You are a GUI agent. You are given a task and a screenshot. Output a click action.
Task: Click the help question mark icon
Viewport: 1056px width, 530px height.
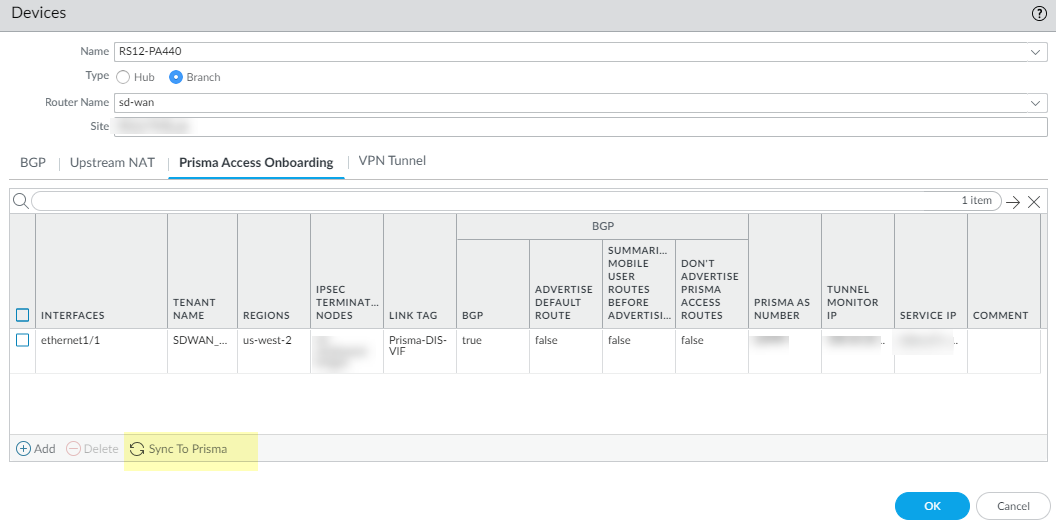1038,14
